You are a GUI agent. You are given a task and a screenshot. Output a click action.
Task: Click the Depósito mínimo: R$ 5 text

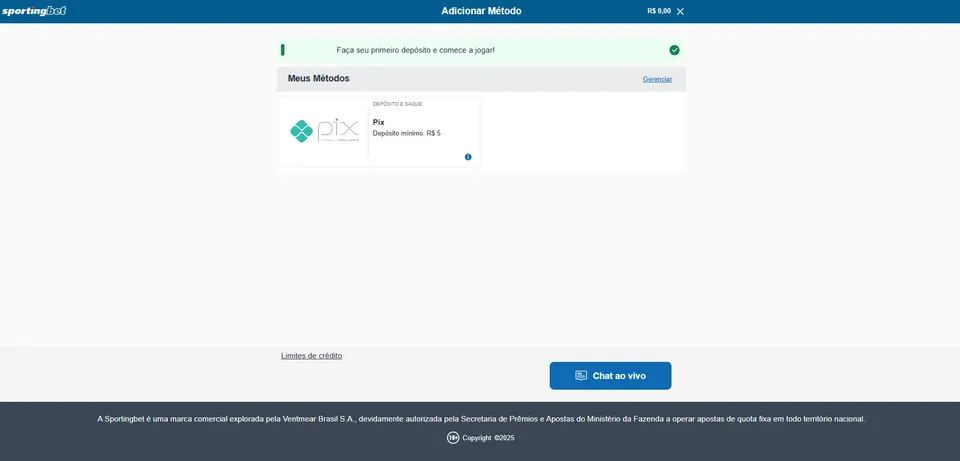[x=406, y=133]
